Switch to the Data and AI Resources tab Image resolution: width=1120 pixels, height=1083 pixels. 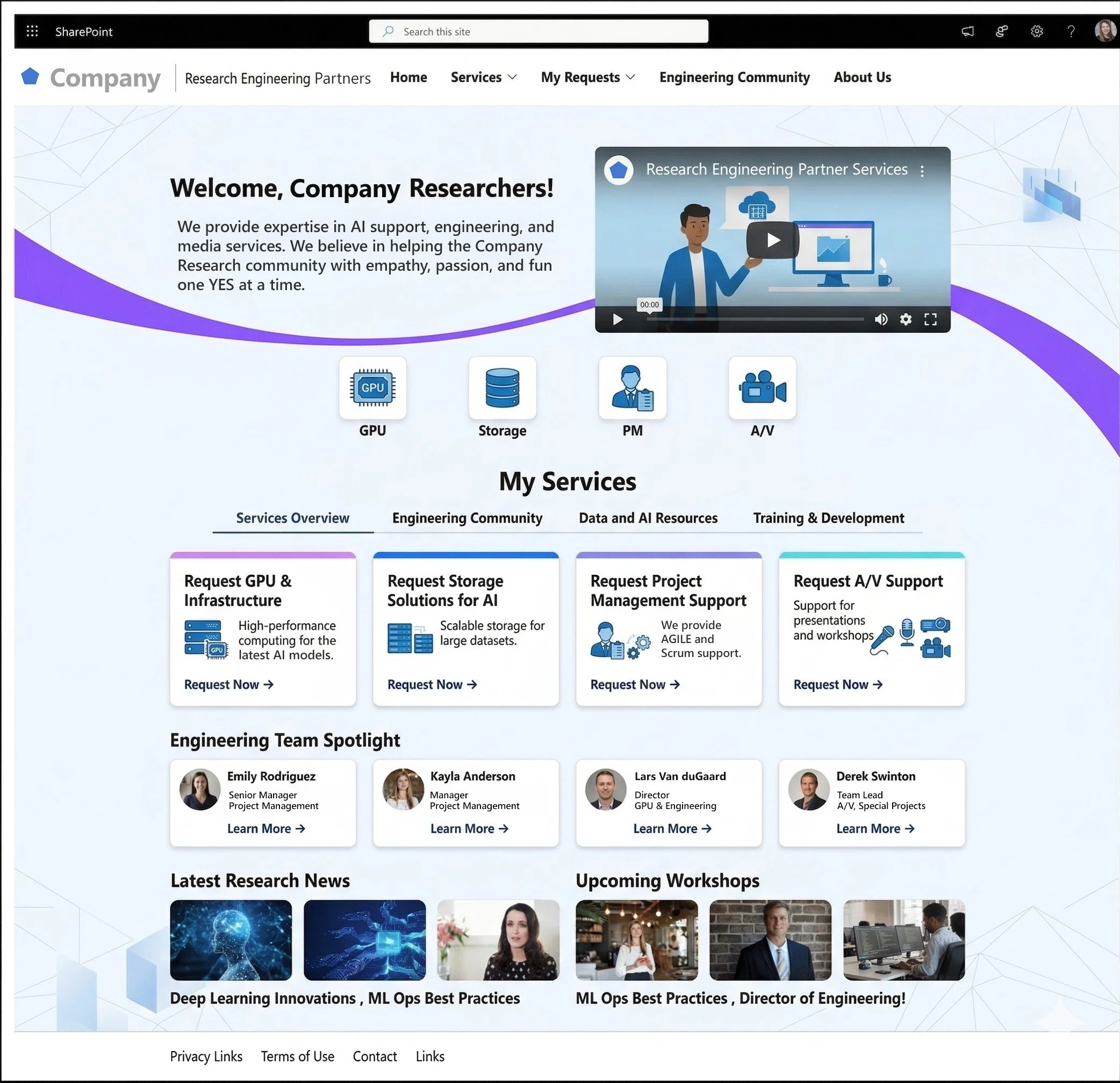[648, 518]
